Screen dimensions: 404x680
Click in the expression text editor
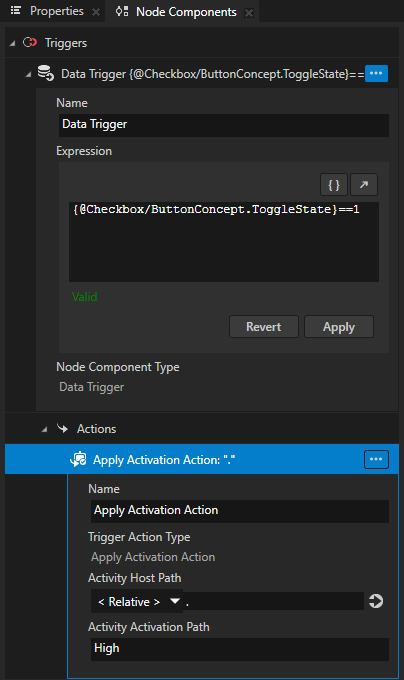point(224,242)
